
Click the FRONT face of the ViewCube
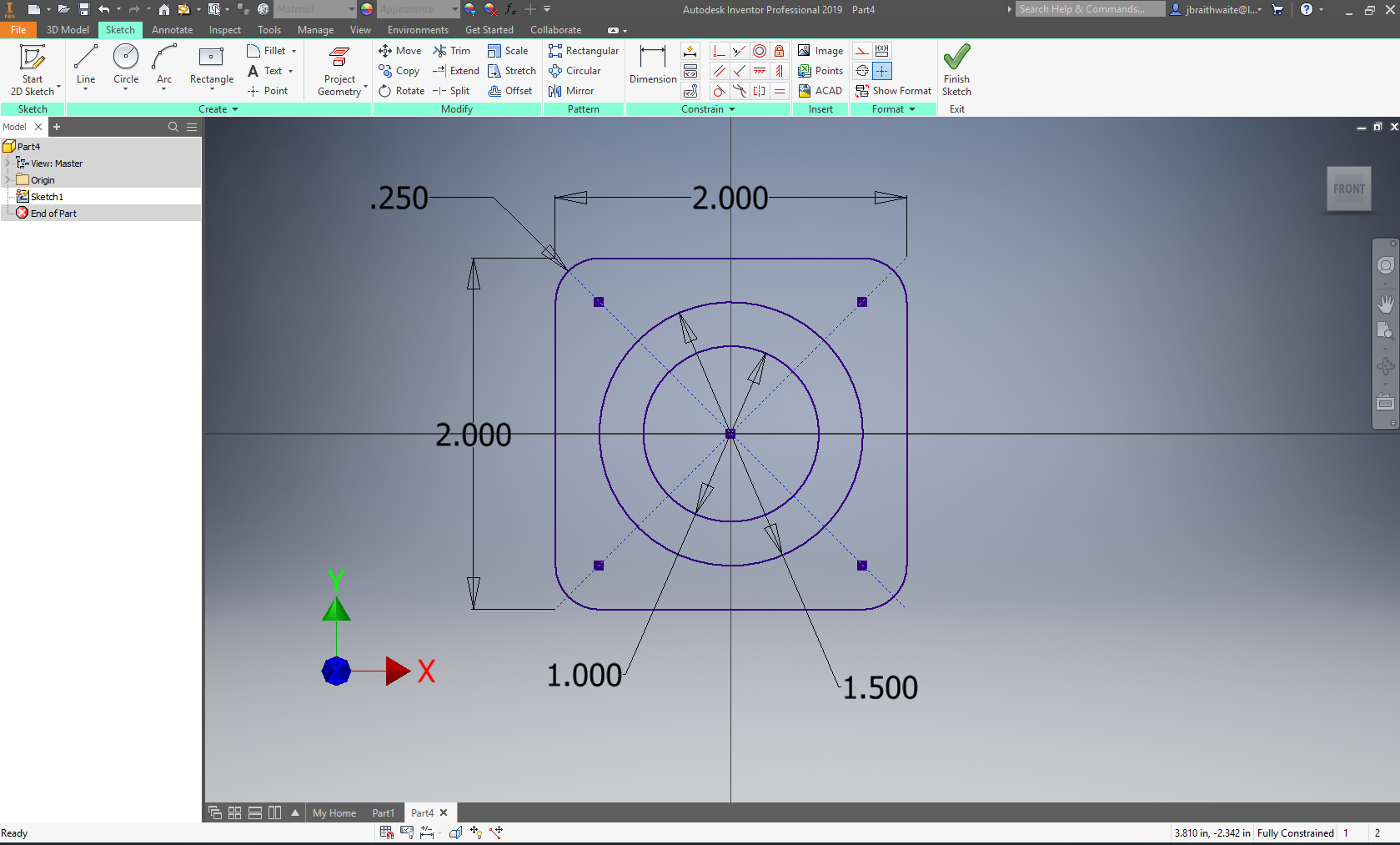click(x=1348, y=189)
